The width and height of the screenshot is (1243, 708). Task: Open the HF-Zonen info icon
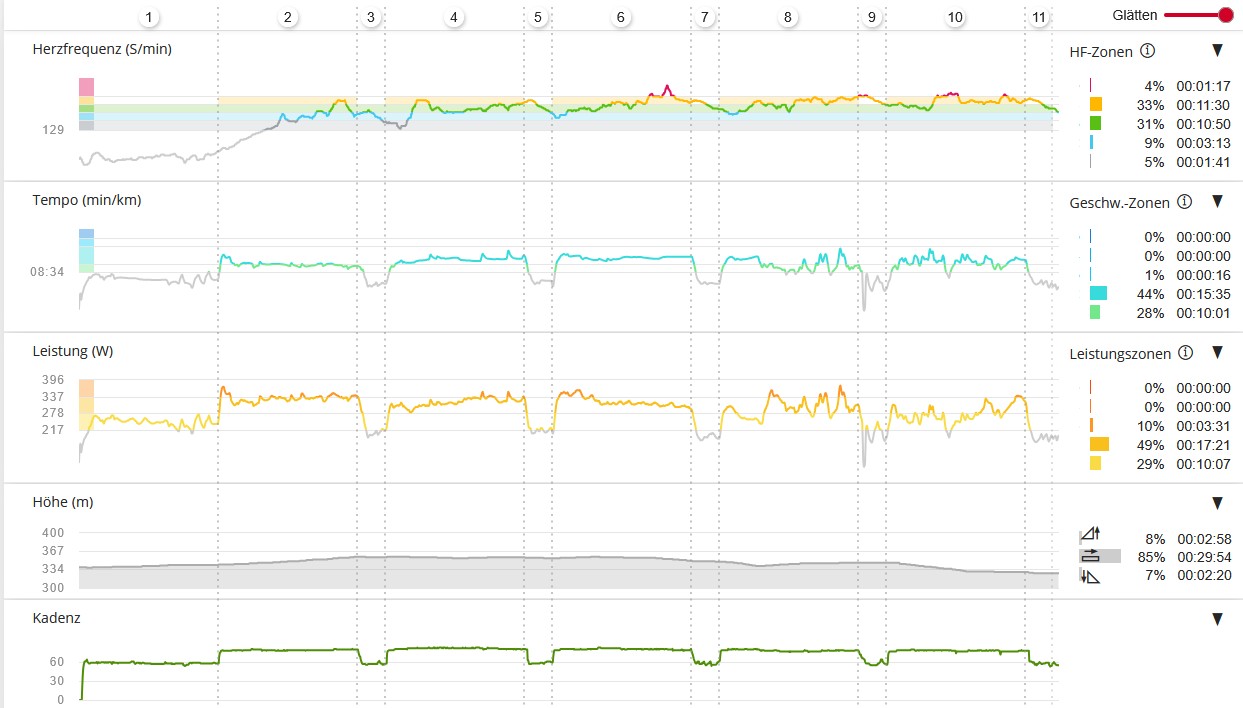(x=1147, y=51)
